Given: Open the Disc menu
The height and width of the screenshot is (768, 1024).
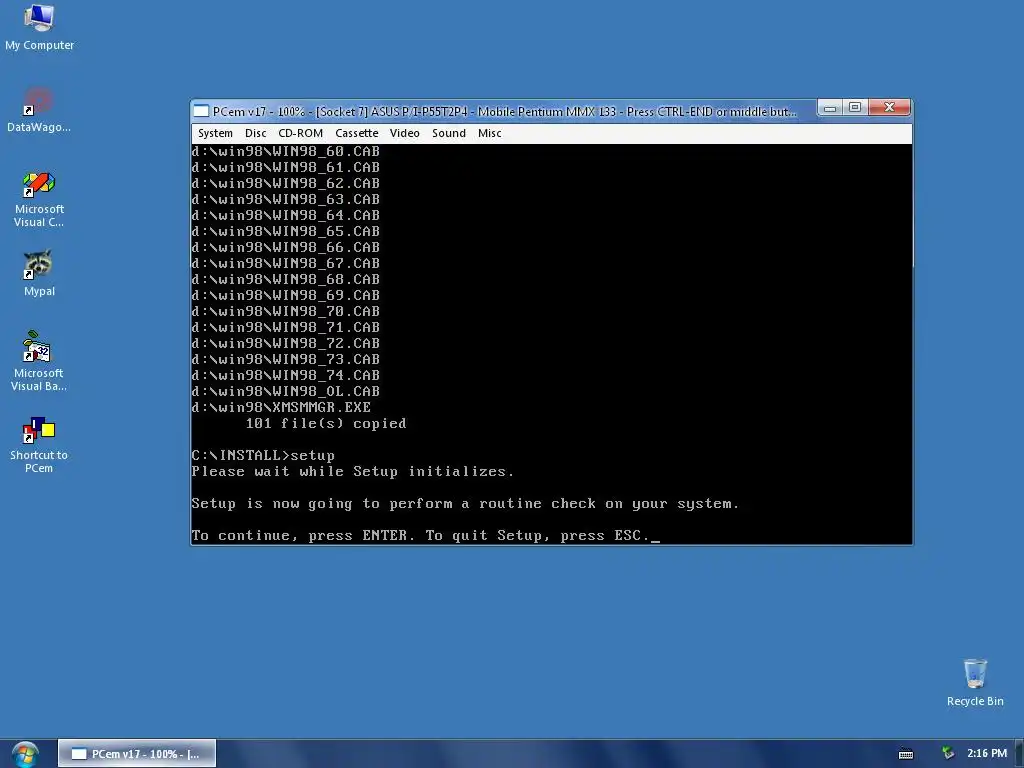Looking at the screenshot, I should pos(255,133).
